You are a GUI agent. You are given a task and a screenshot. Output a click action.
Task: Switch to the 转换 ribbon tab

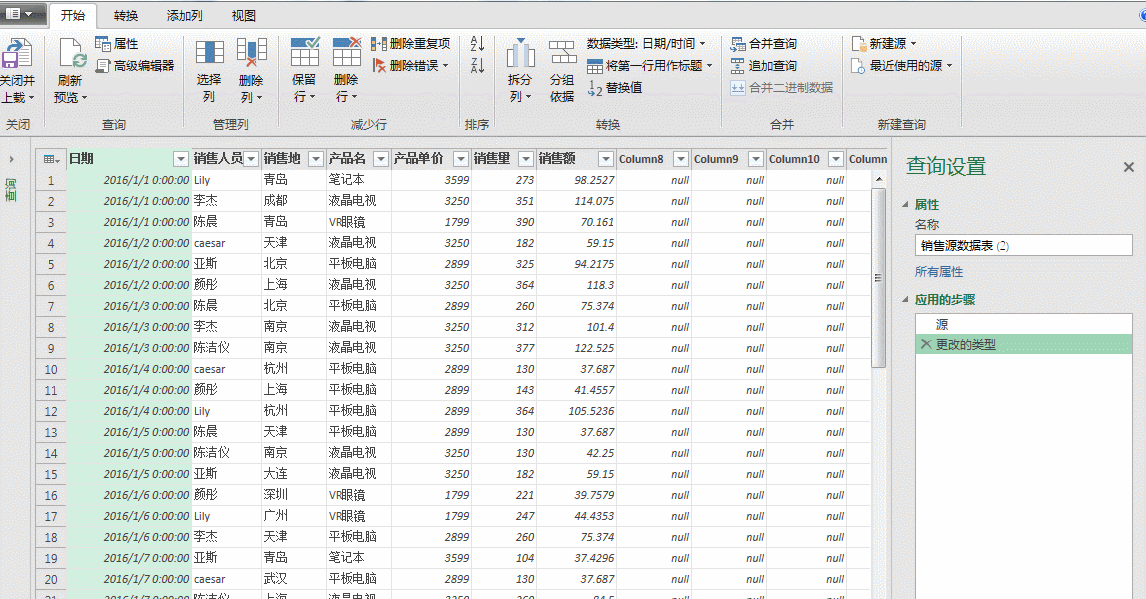coord(124,16)
